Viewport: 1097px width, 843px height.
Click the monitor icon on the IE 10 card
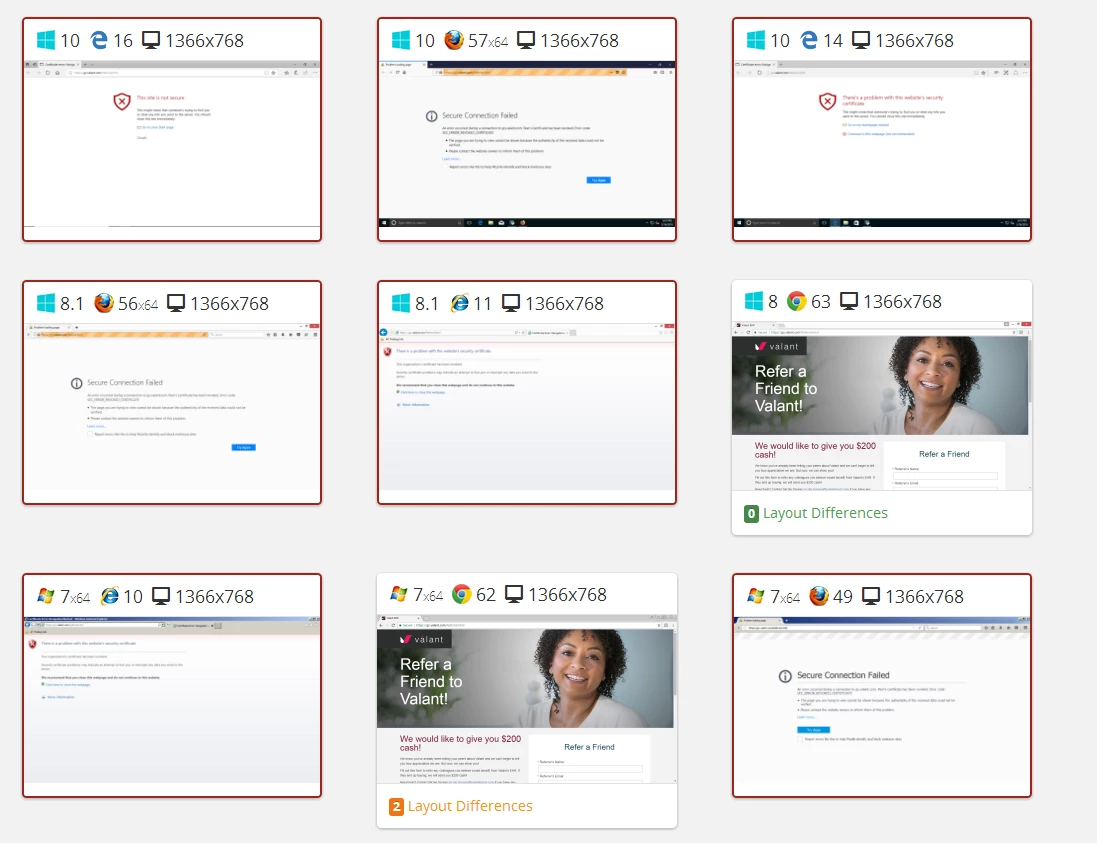coord(161,596)
